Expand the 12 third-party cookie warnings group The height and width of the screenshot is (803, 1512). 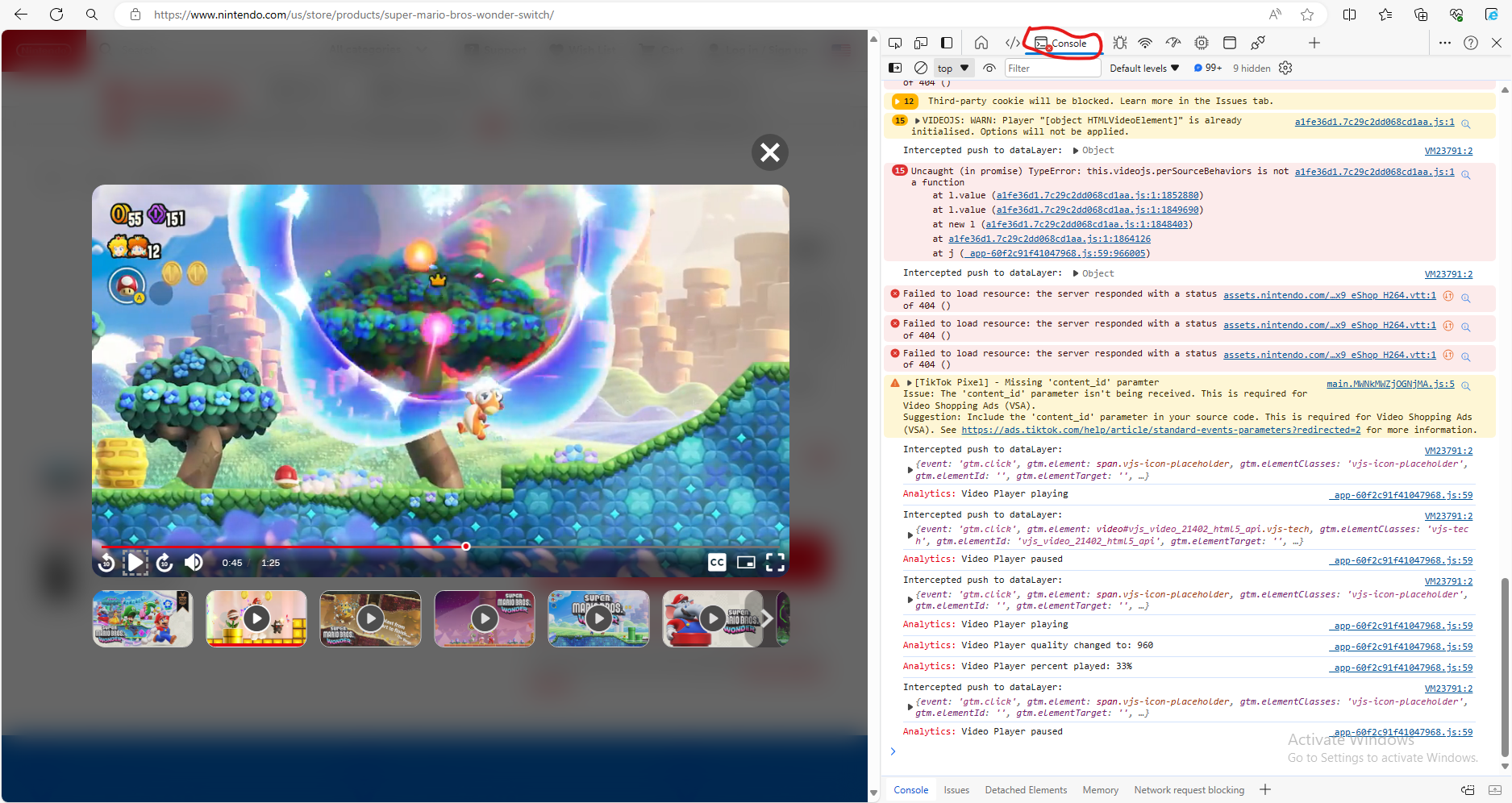click(x=905, y=102)
